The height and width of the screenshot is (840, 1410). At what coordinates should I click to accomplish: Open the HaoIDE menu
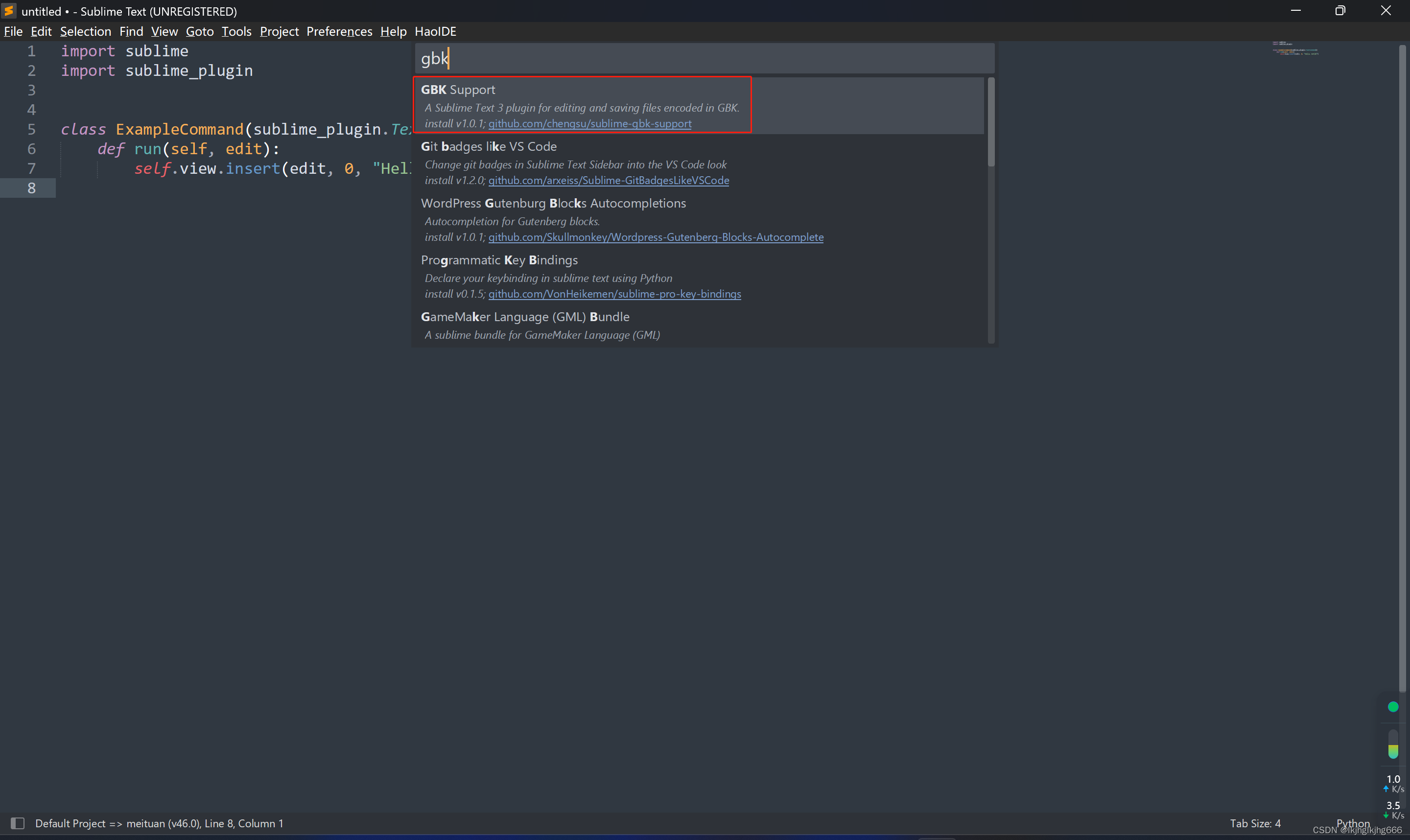[435, 32]
